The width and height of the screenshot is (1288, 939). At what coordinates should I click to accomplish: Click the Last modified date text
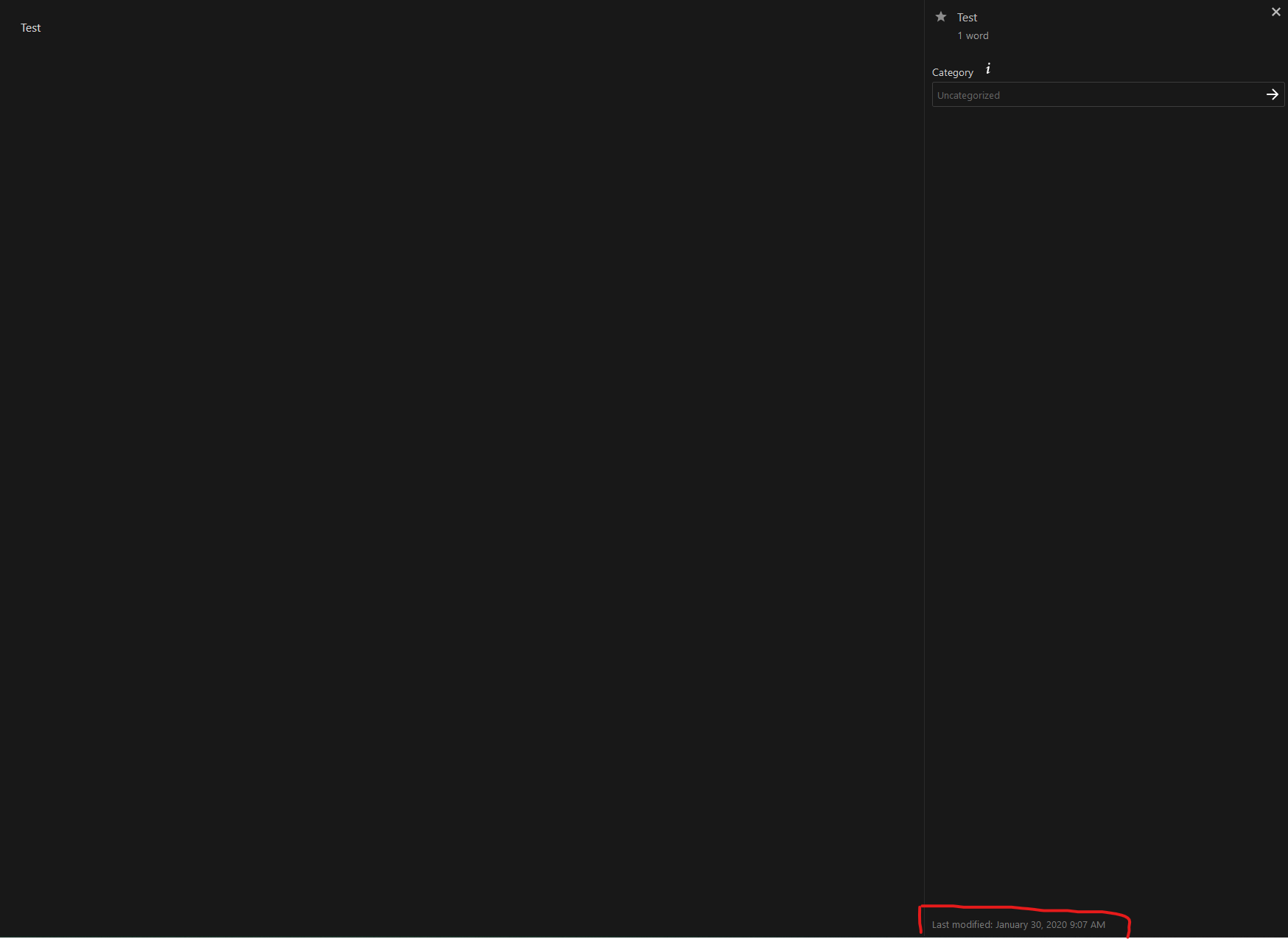pos(1018,925)
